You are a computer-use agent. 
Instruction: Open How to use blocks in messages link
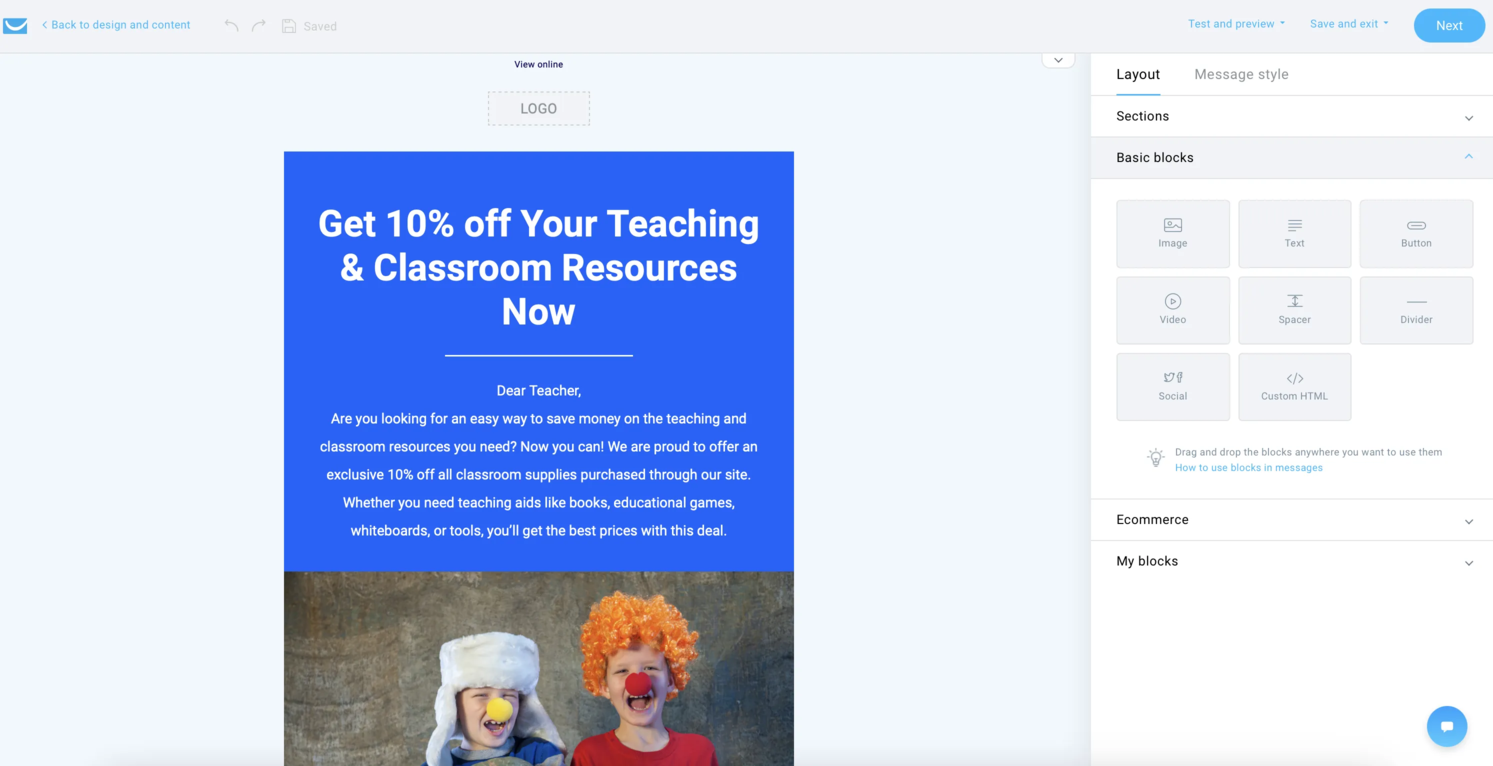[x=1248, y=468]
